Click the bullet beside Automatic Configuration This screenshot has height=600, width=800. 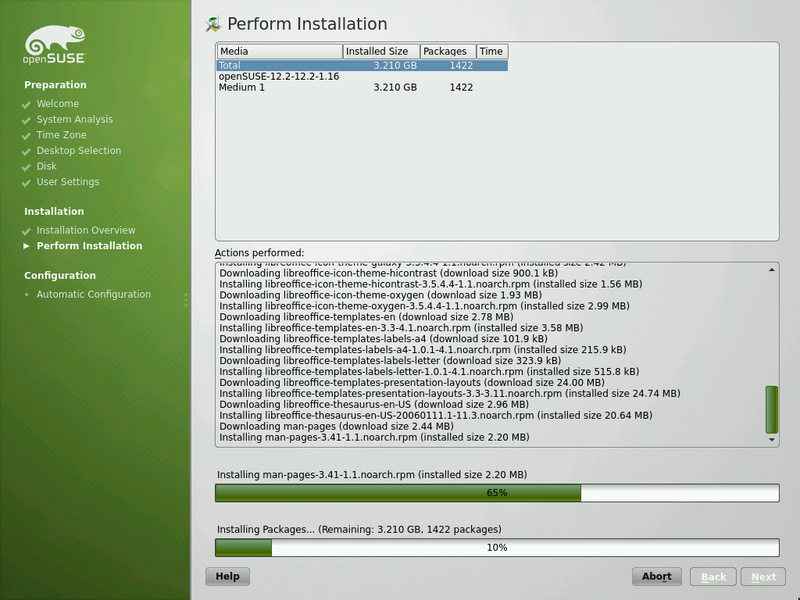coord(27,294)
